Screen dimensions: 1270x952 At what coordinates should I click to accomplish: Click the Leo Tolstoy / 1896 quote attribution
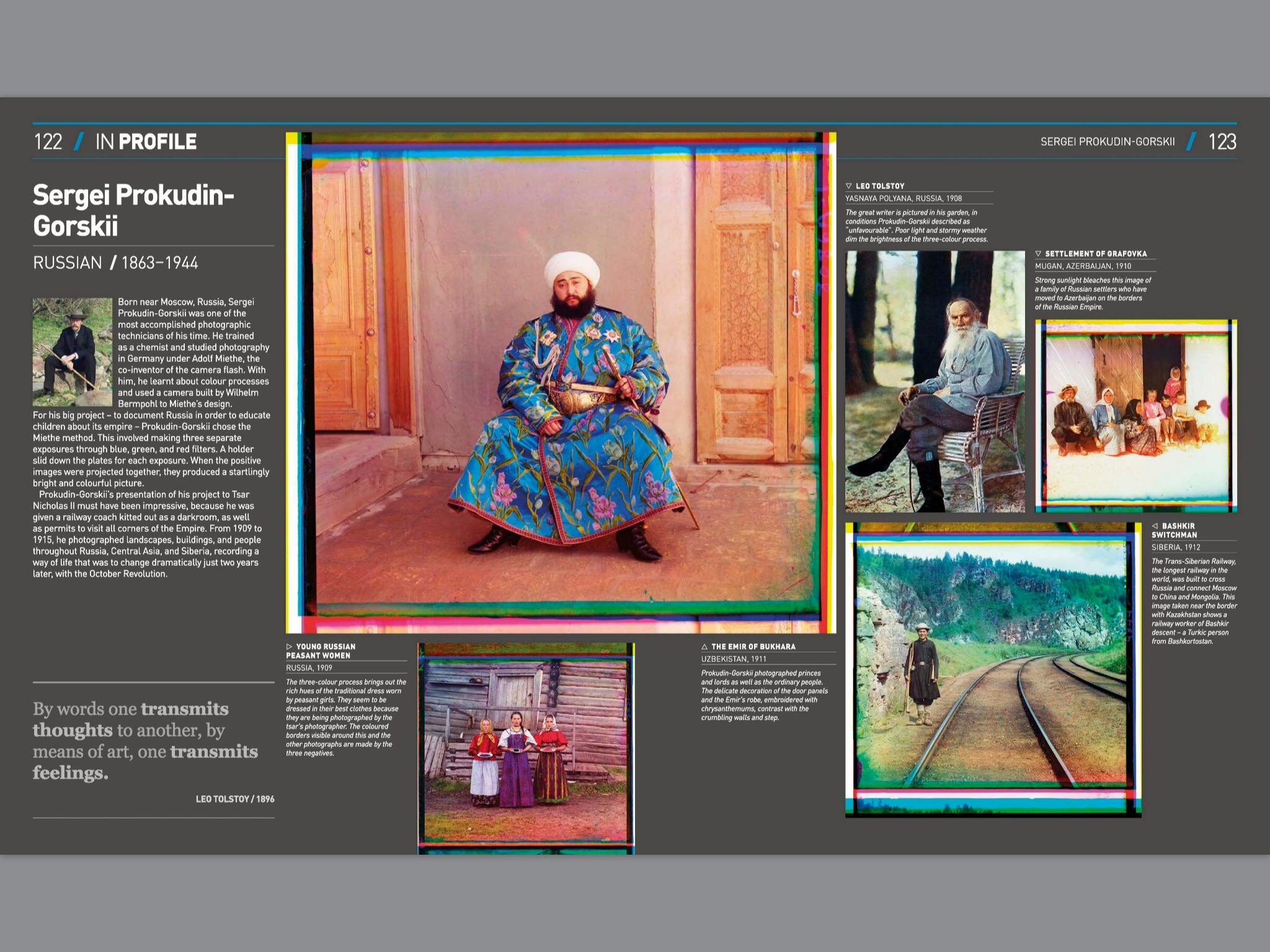234,799
